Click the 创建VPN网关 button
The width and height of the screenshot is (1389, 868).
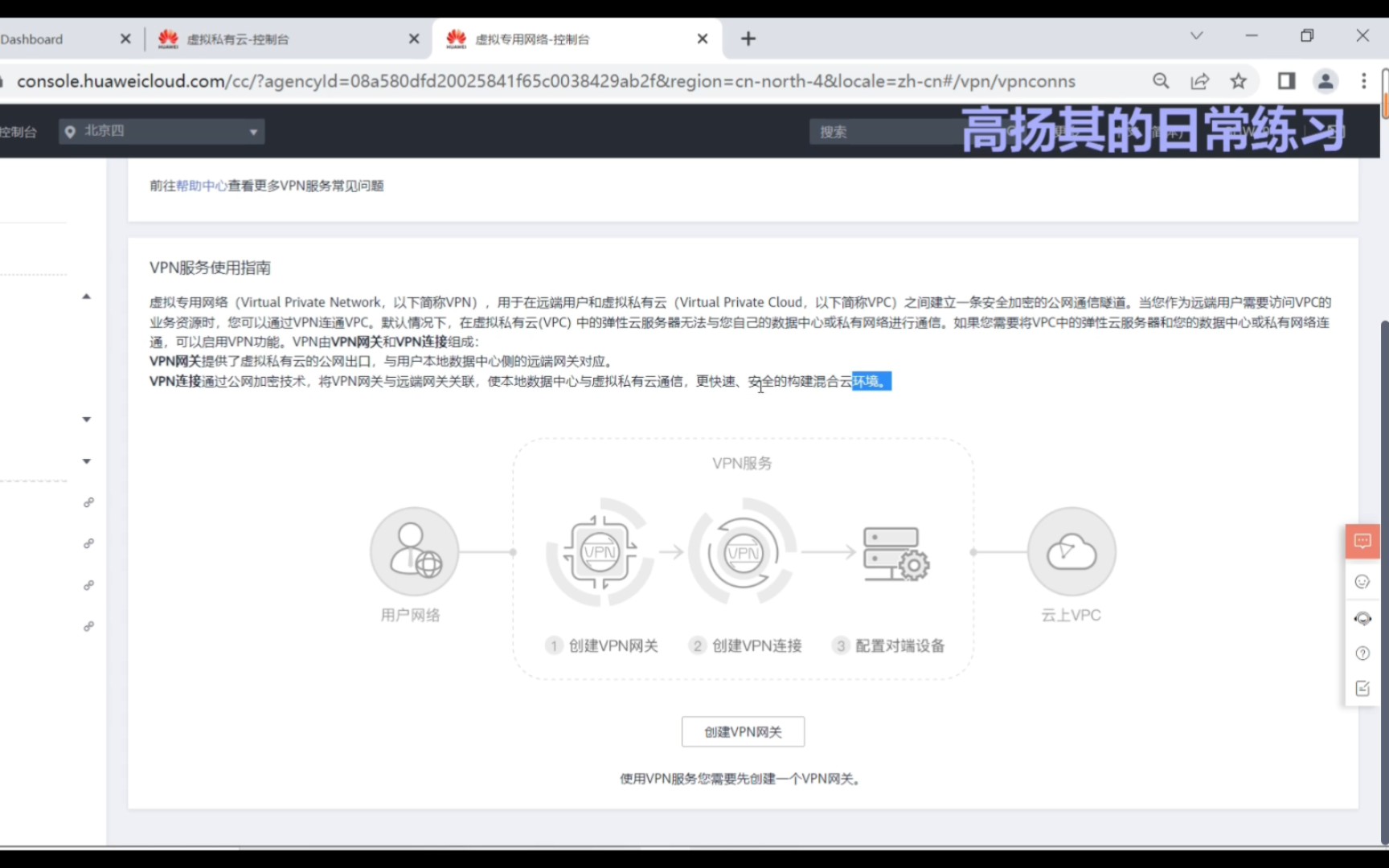pyautogui.click(x=743, y=732)
